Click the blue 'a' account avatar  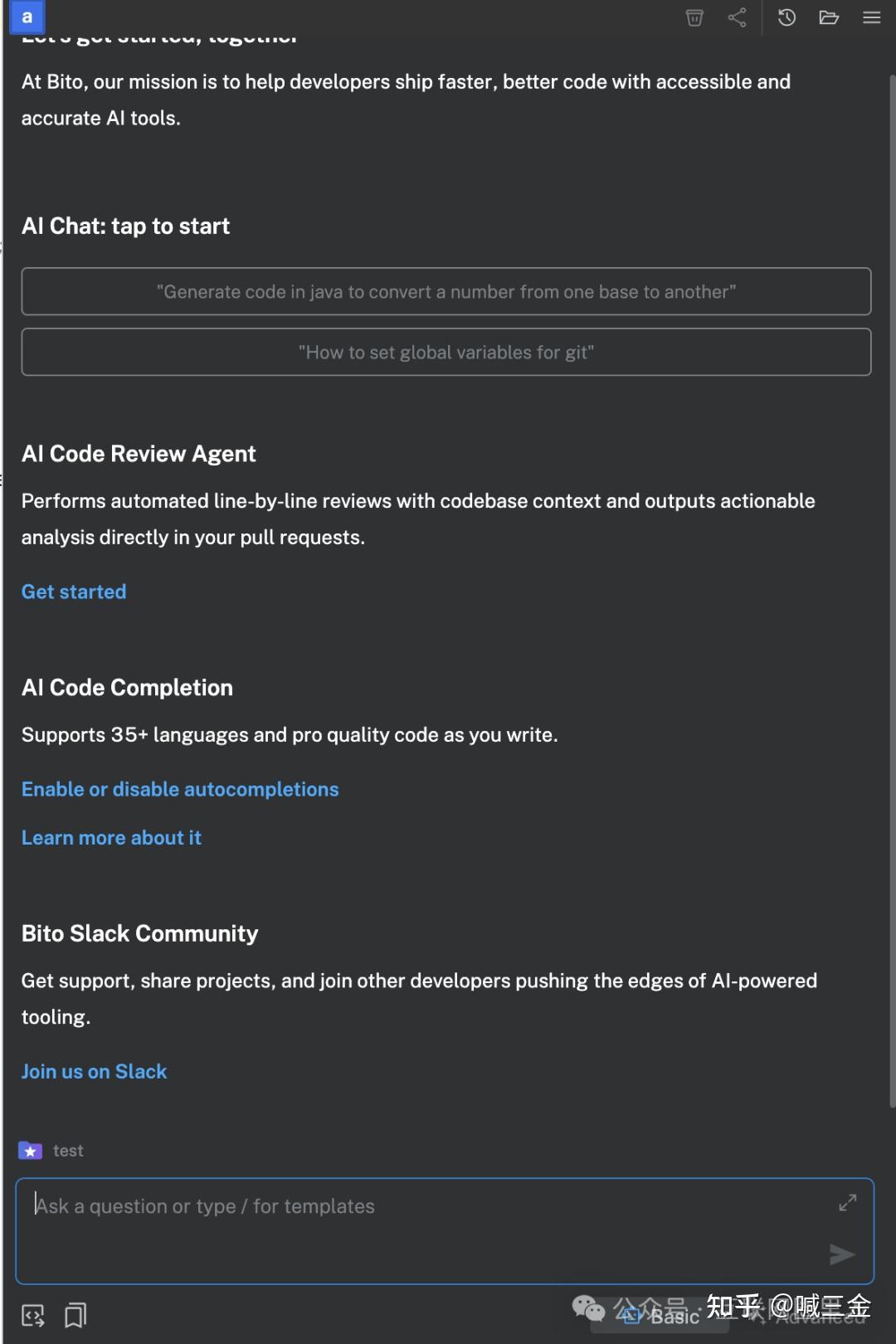click(27, 17)
